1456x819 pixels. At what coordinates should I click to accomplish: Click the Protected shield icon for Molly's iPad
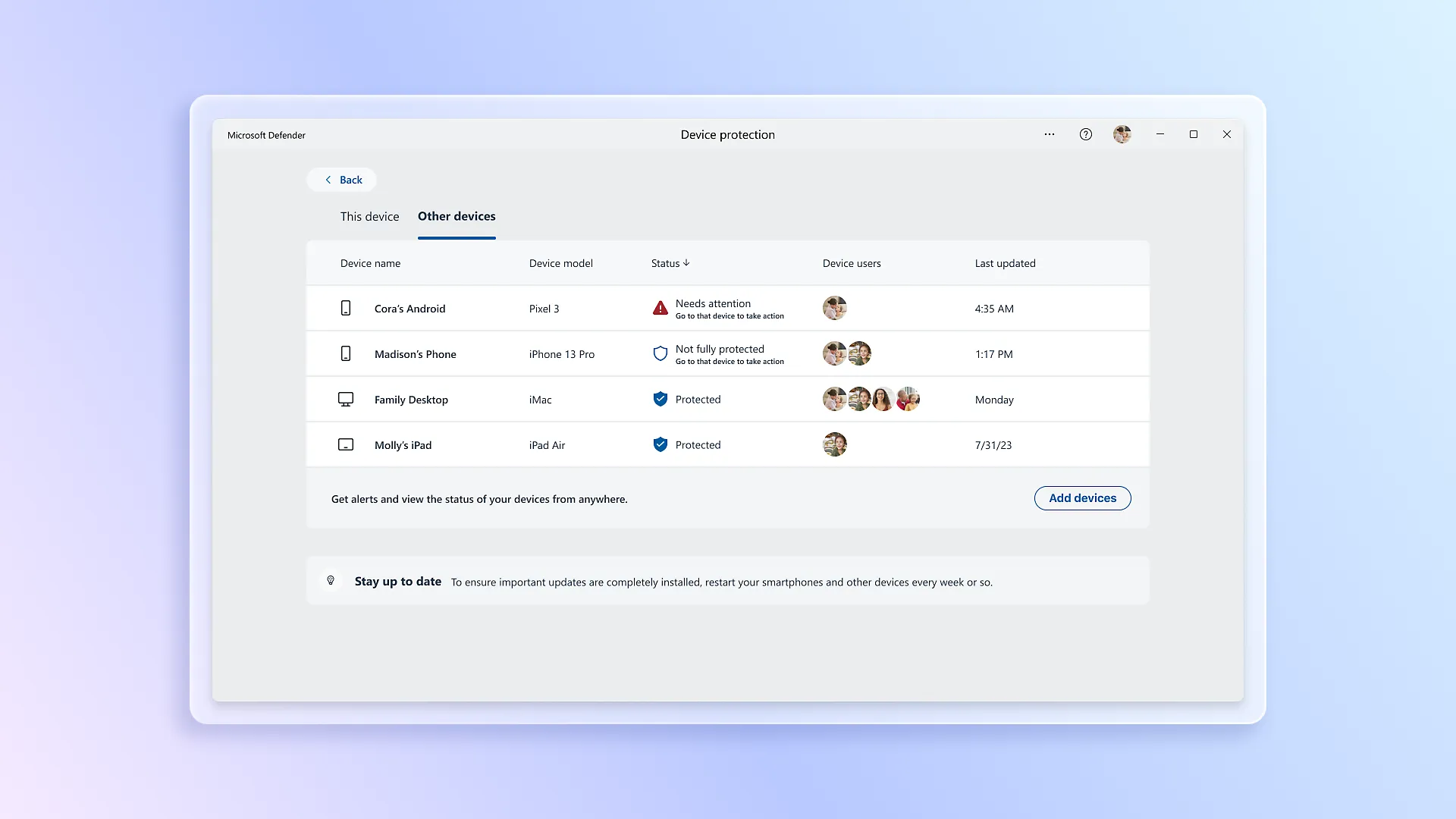tap(660, 444)
